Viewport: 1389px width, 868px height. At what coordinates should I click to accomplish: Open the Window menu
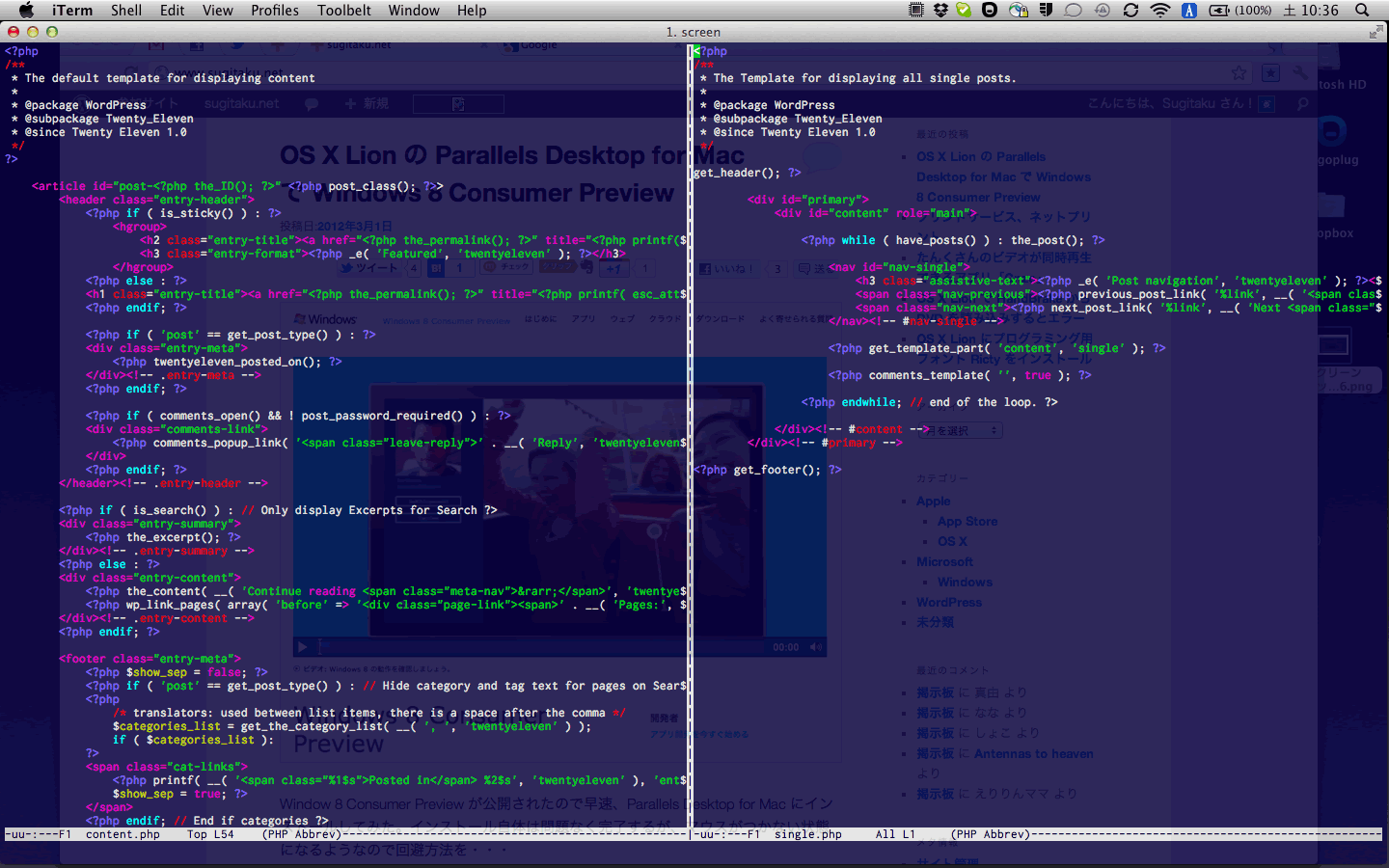tap(414, 11)
